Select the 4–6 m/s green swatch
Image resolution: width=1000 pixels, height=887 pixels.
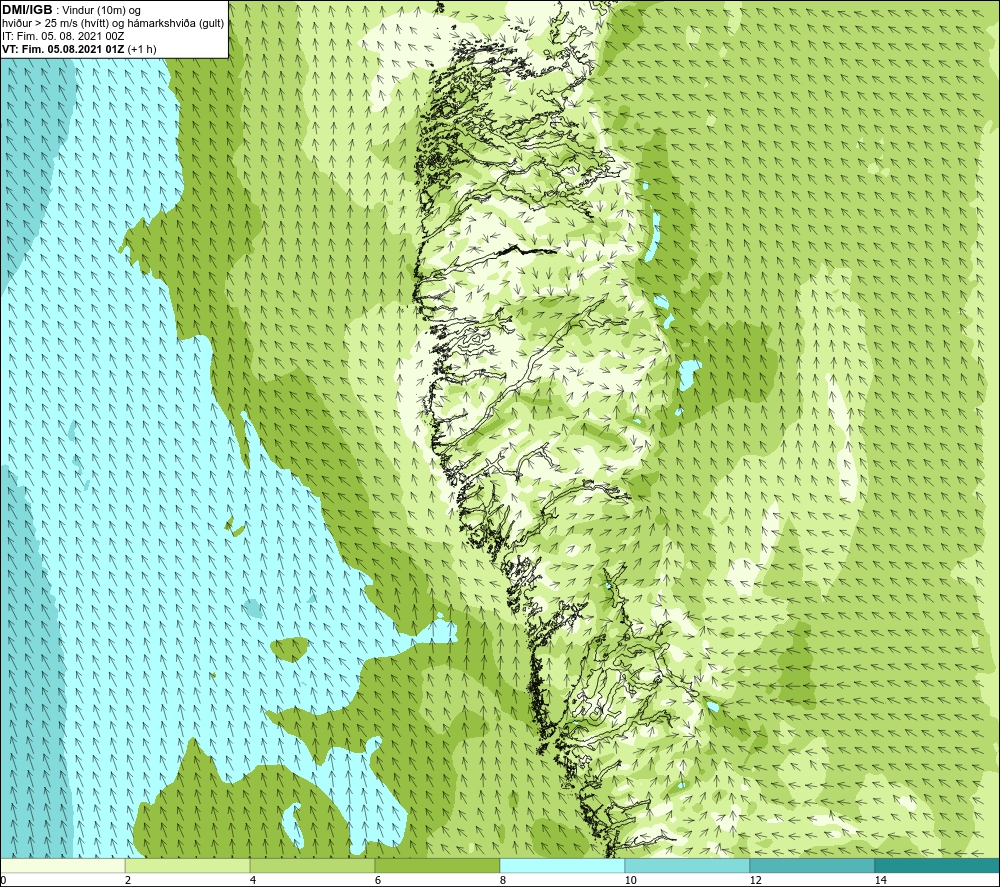312,865
